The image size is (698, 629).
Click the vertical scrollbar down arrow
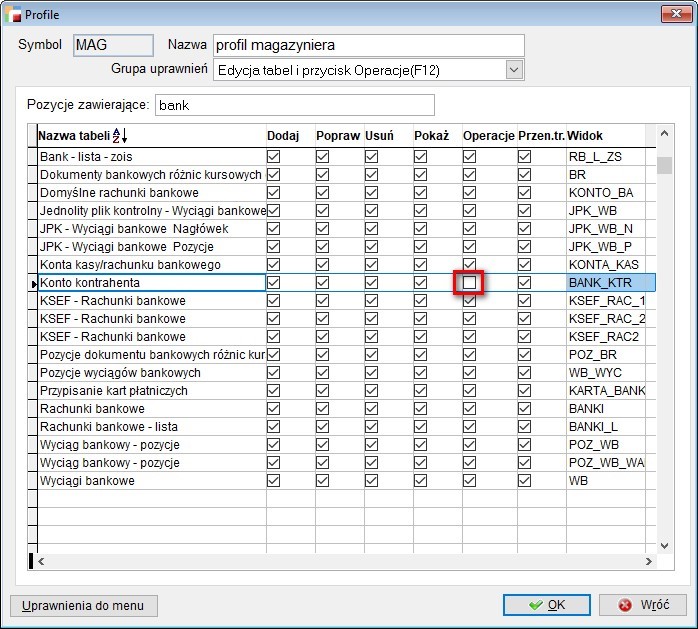(x=664, y=546)
